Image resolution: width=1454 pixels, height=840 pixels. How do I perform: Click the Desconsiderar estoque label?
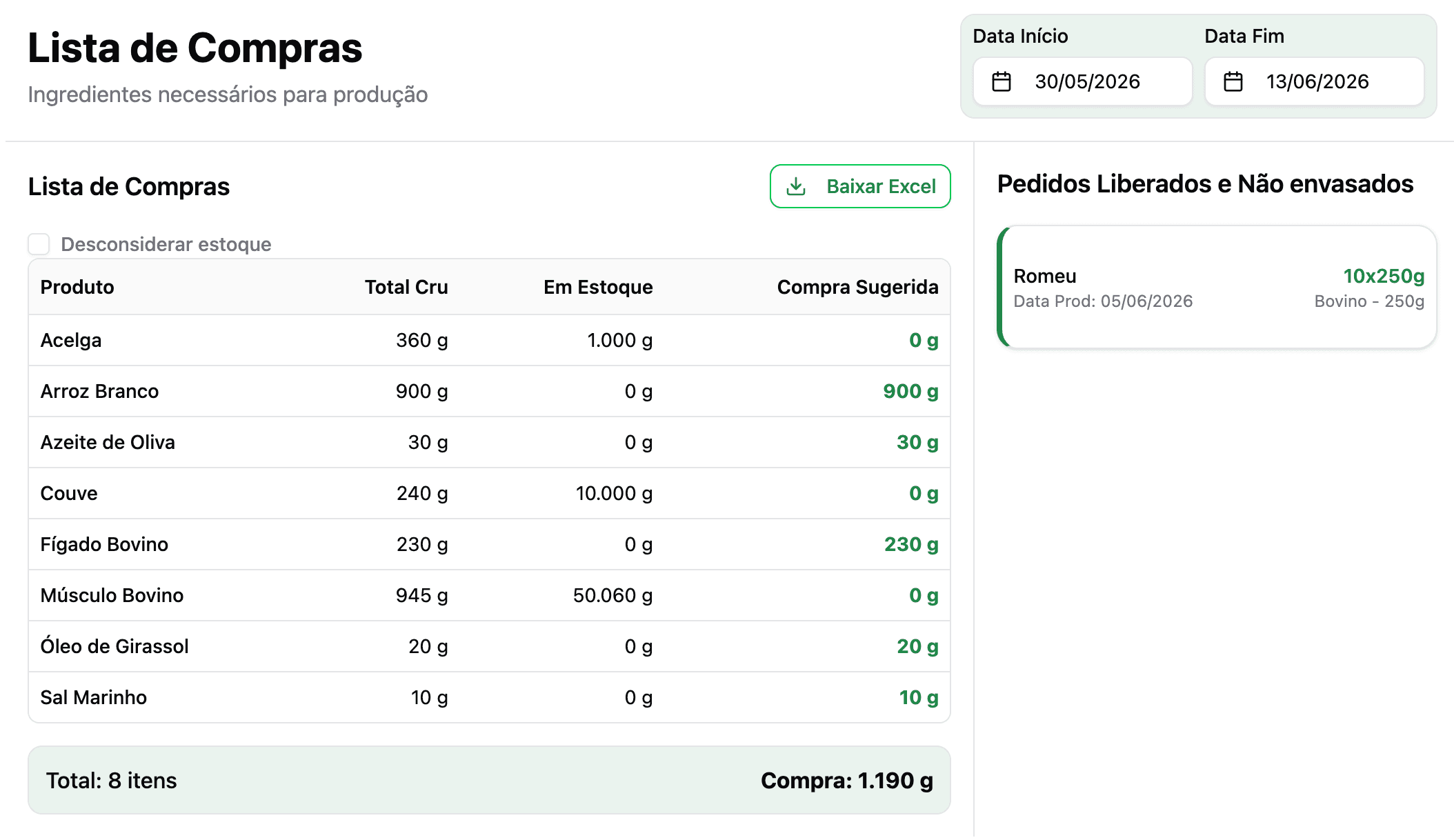[x=166, y=244]
